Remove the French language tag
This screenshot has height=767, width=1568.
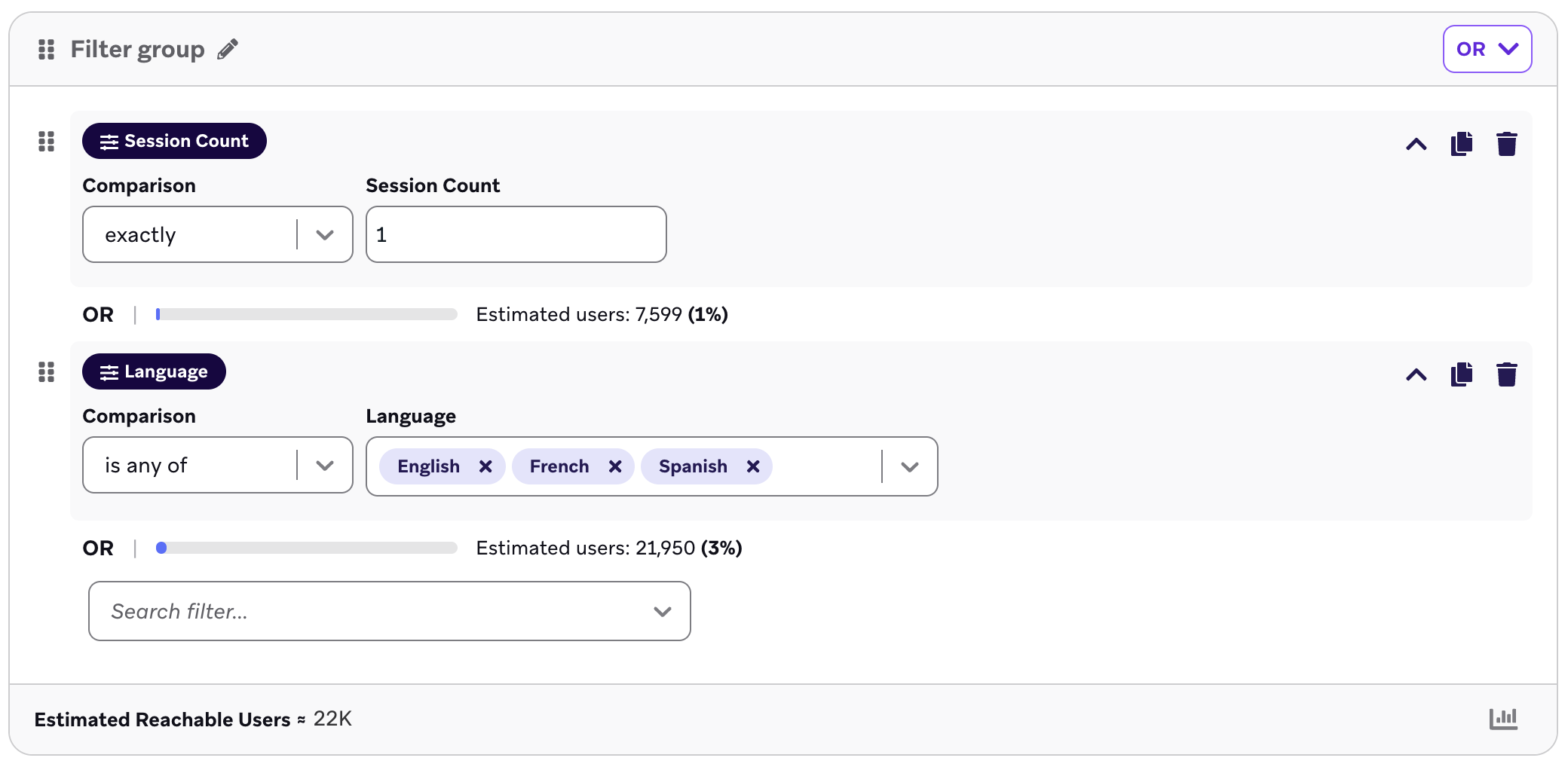coord(615,466)
